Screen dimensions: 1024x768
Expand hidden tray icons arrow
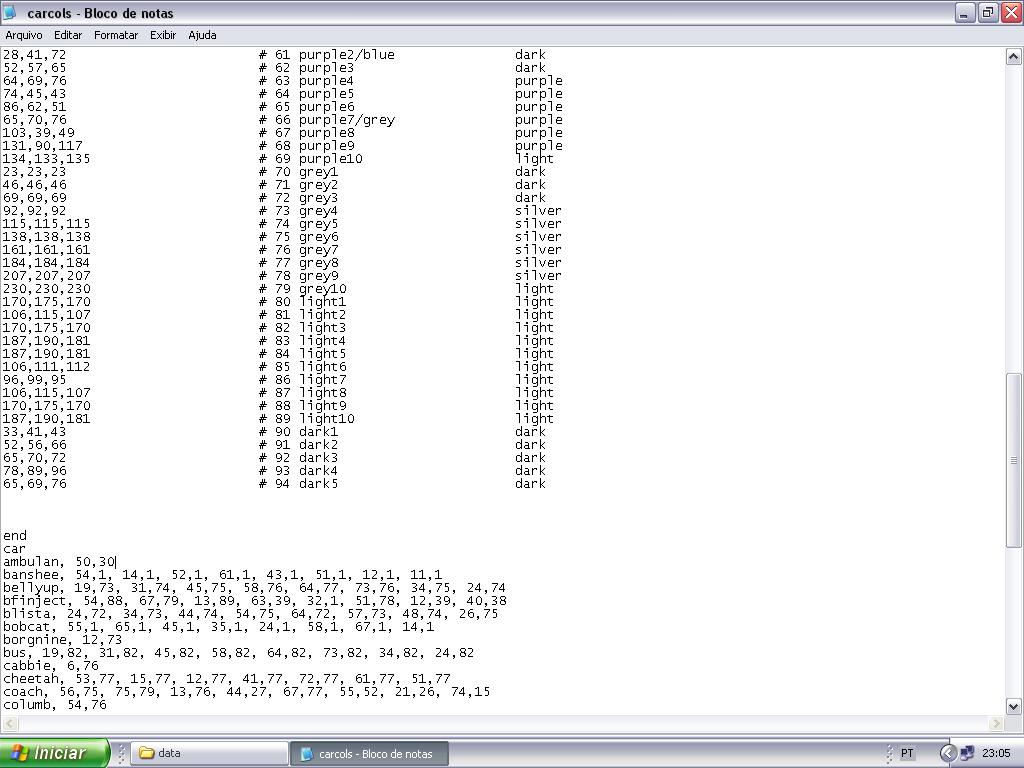pos(948,753)
